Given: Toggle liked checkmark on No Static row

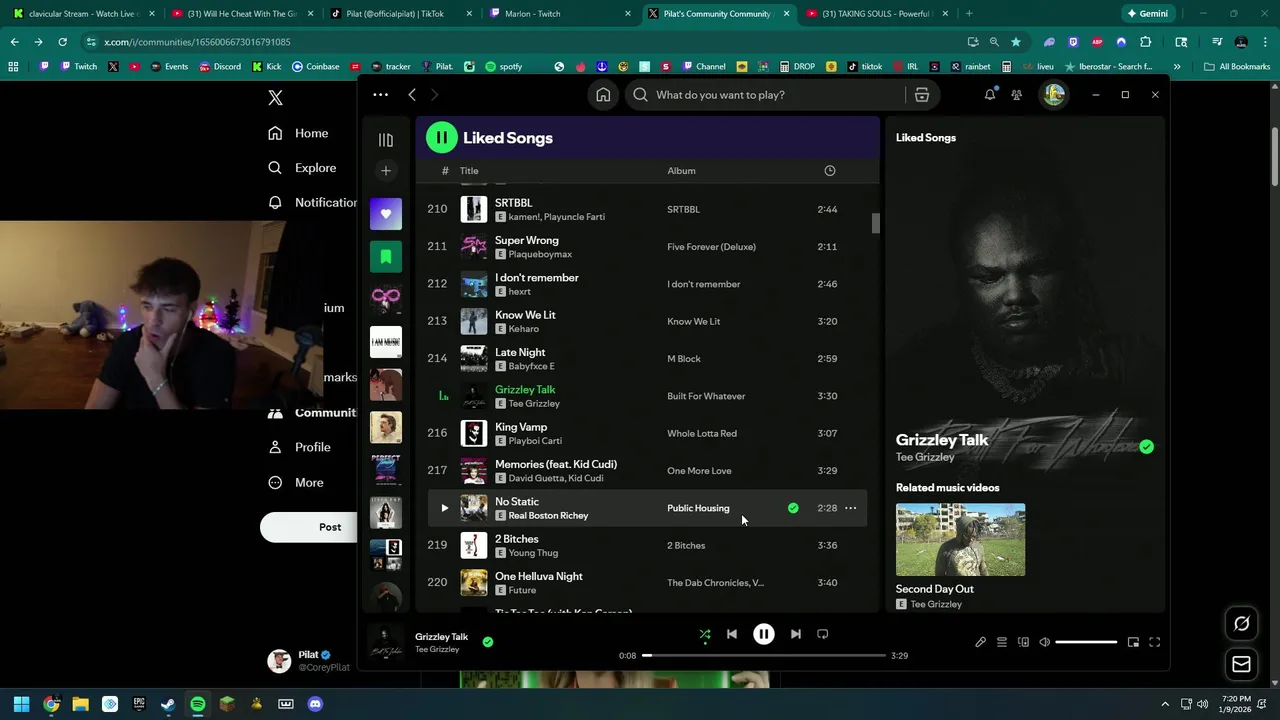Looking at the screenshot, I should 793,508.
